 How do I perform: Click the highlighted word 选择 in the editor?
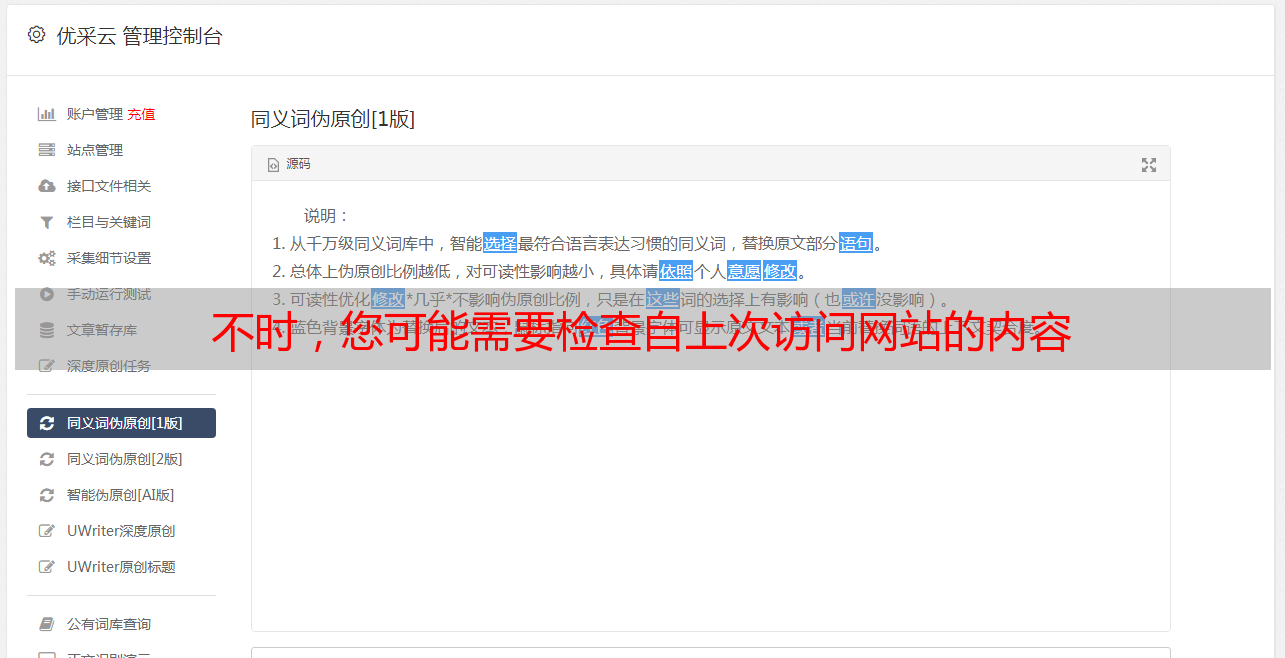500,243
